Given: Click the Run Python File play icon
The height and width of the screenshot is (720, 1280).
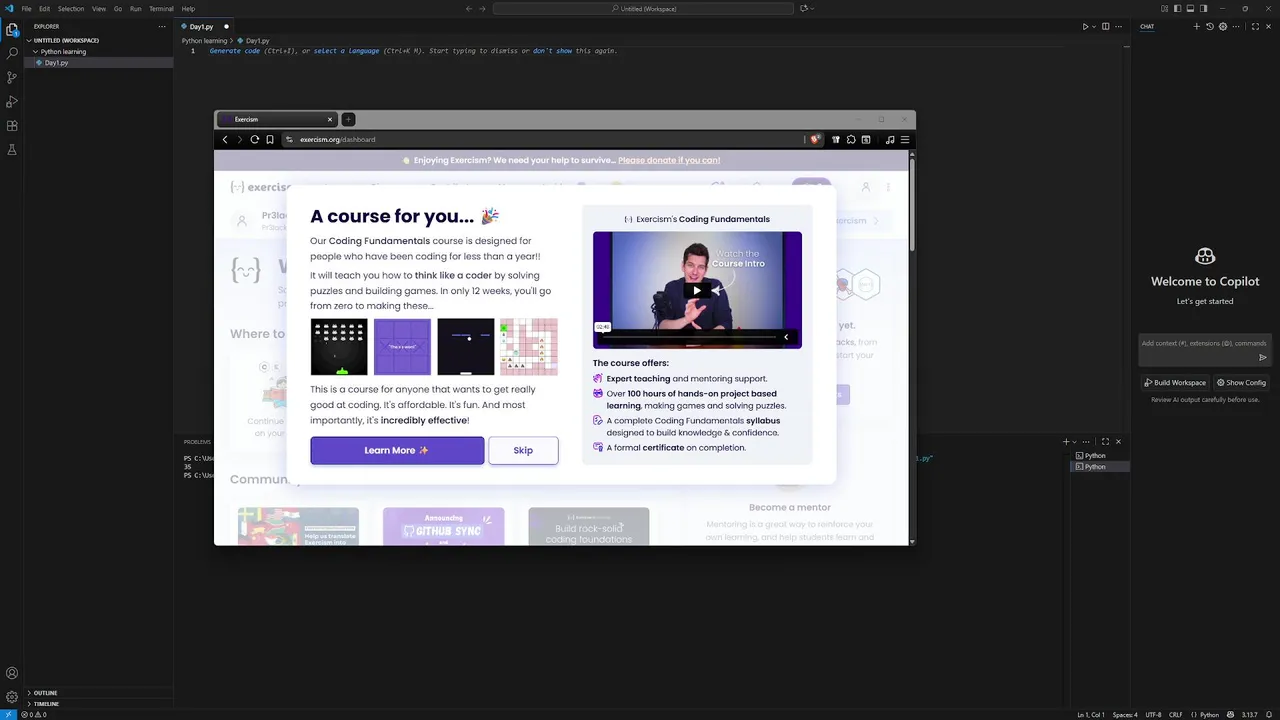Looking at the screenshot, I should tap(1085, 26).
